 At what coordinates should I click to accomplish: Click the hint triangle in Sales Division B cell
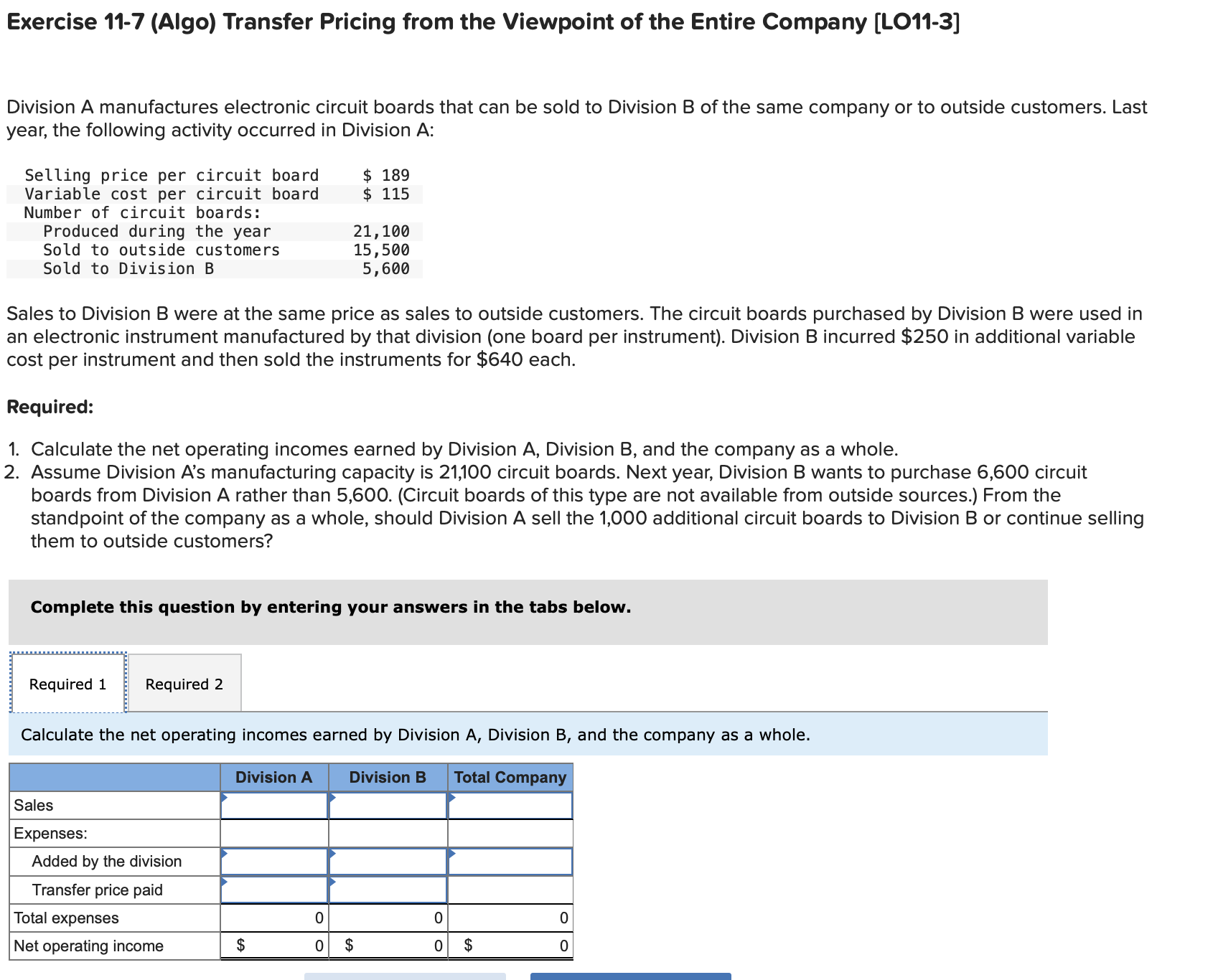pyautogui.click(x=332, y=798)
